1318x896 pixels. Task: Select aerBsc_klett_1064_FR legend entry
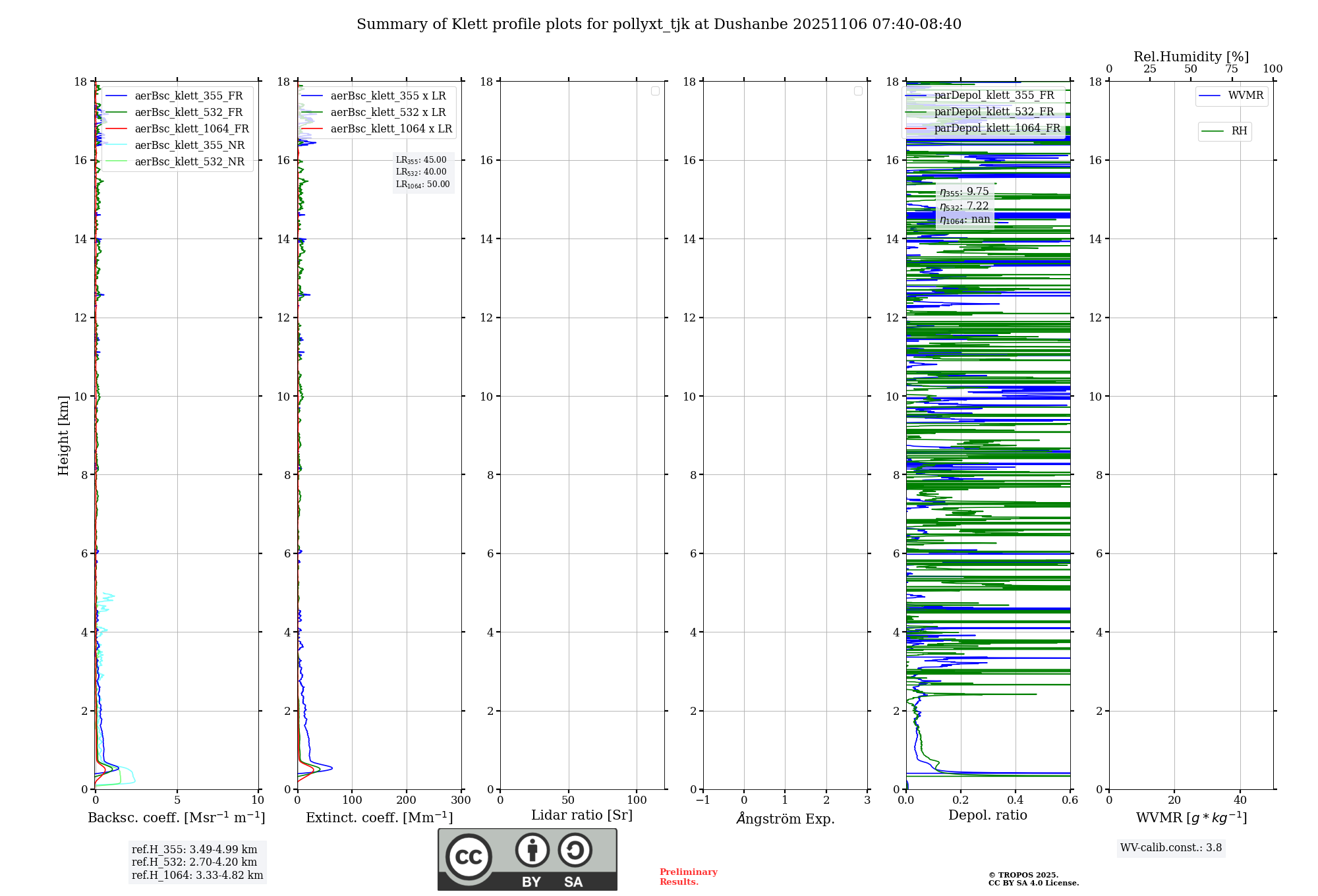[191, 129]
